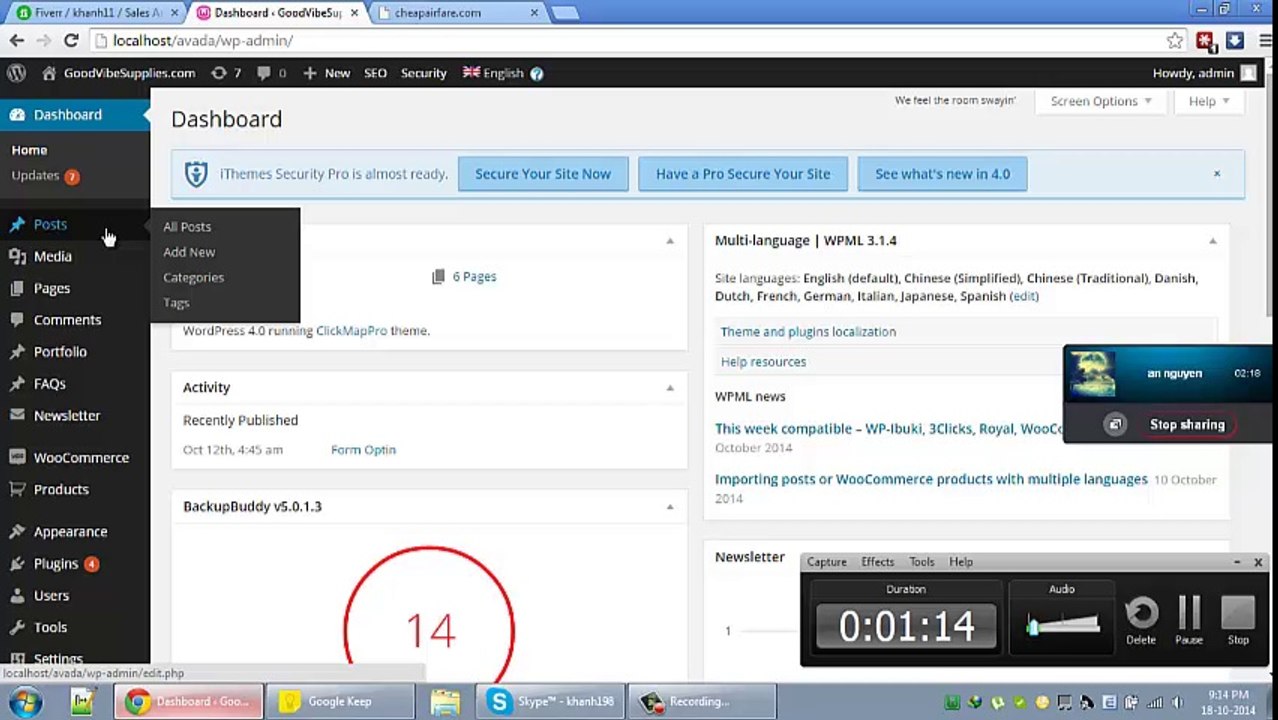Click the 6 Pages icon link
This screenshot has width=1278, height=720.
(x=464, y=277)
